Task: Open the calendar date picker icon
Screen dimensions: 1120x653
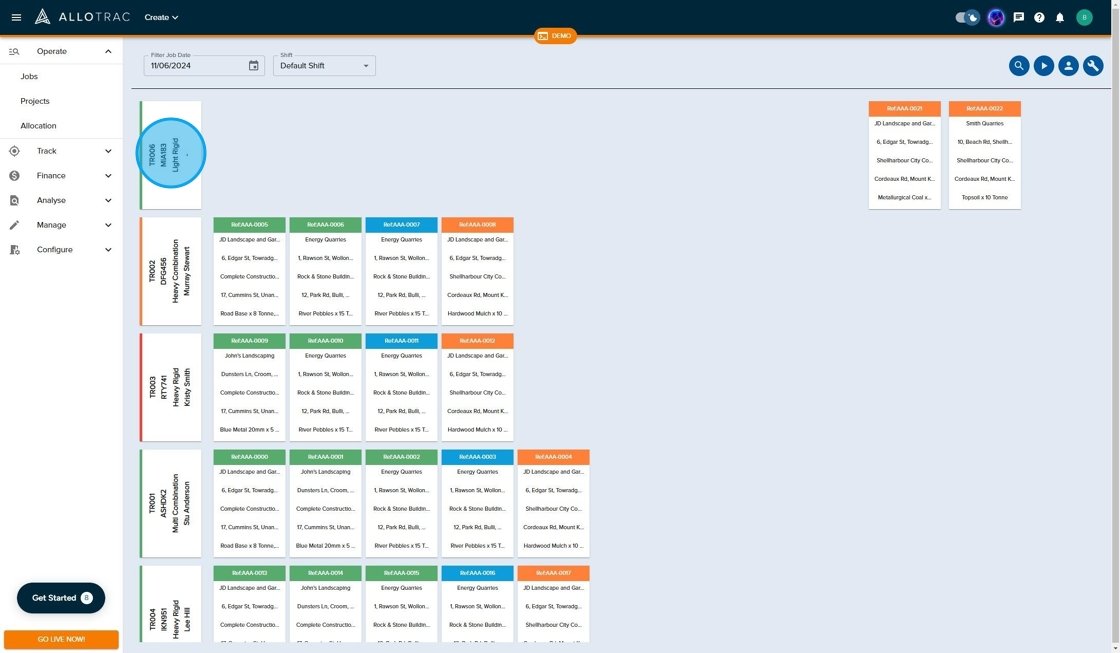Action: click(x=254, y=66)
